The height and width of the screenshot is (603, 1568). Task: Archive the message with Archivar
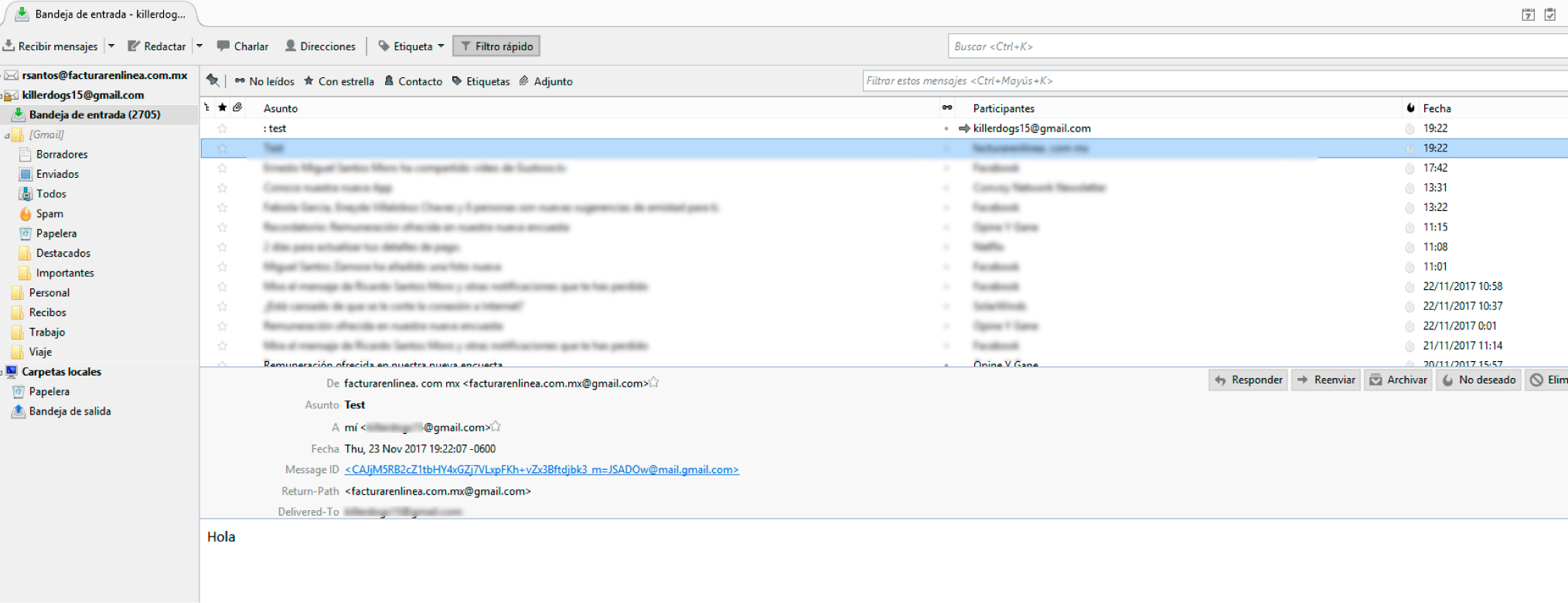1398,380
